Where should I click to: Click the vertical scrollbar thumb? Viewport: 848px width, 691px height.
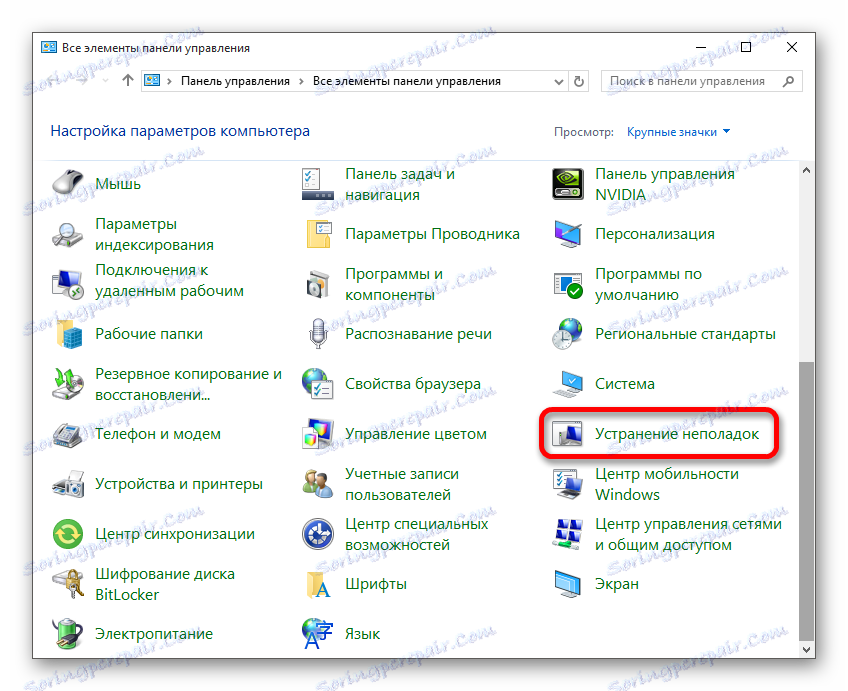pyautogui.click(x=806, y=501)
